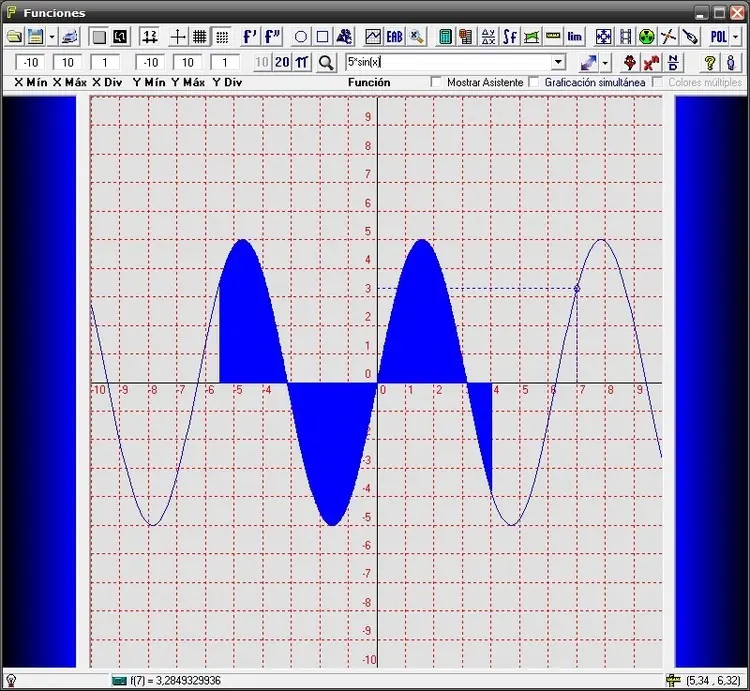
Task: Edit the Y Div input field
Action: point(225,63)
